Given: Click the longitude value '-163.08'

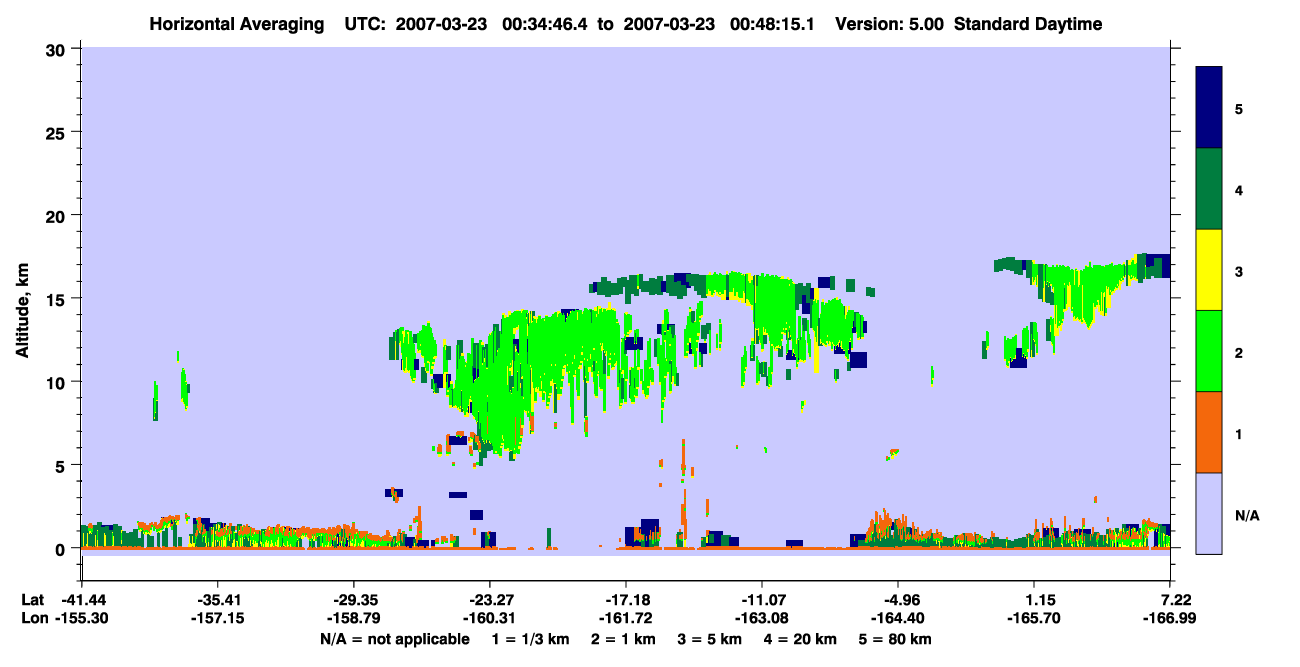Looking at the screenshot, I should click(762, 619).
